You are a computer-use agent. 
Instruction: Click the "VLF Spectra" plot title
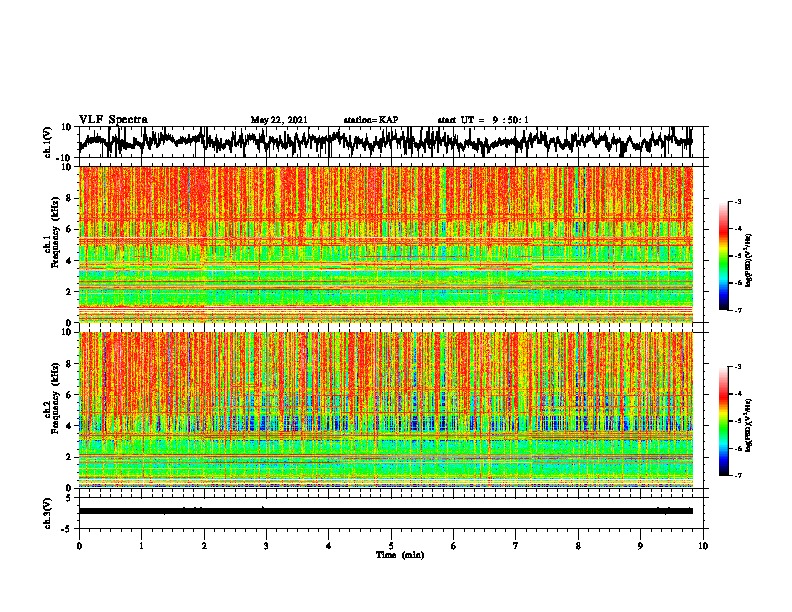pyautogui.click(x=113, y=120)
